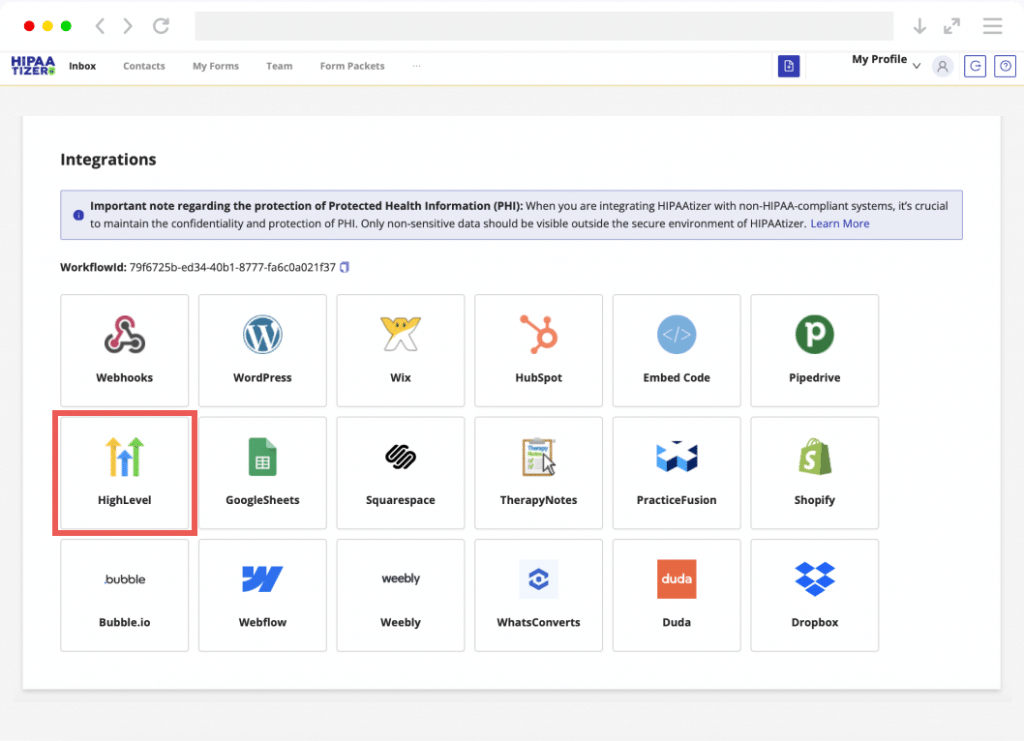The height and width of the screenshot is (741, 1024).
Task: Open the My Profile dropdown
Action: (x=884, y=61)
